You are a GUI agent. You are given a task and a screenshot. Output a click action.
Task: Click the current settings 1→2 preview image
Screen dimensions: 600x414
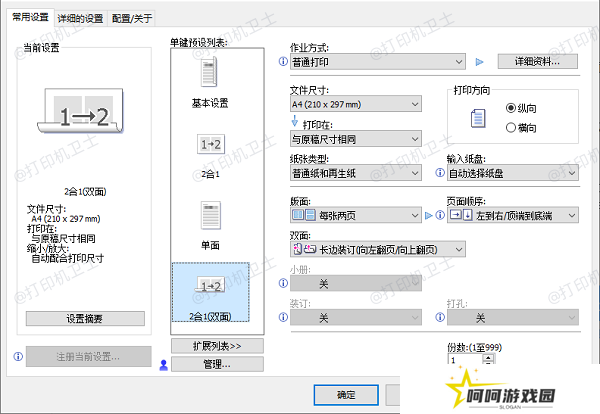tap(81, 111)
